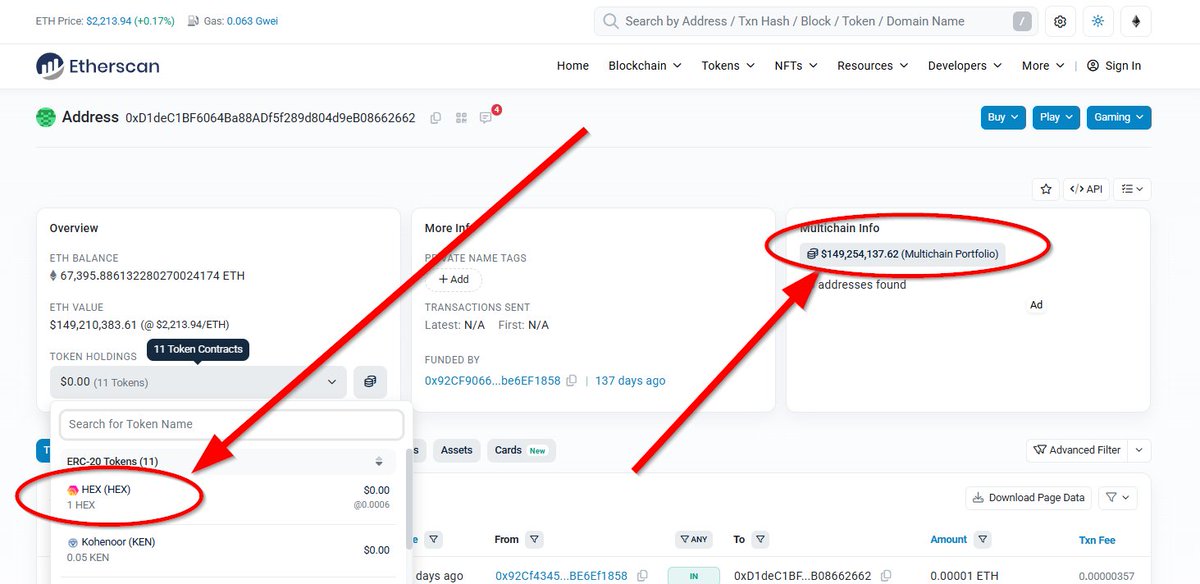Go to Home menu item
Viewport: 1200px width, 584px height.
(x=573, y=66)
